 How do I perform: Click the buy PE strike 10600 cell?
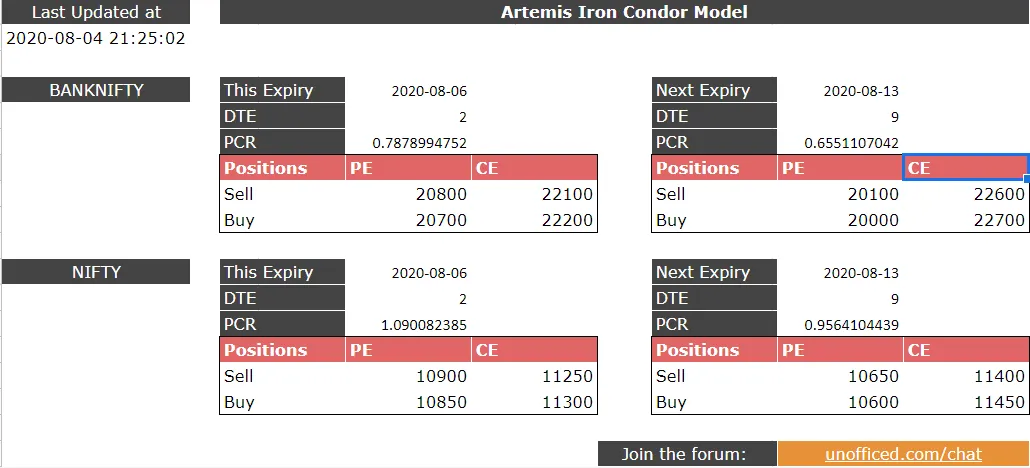872,402
